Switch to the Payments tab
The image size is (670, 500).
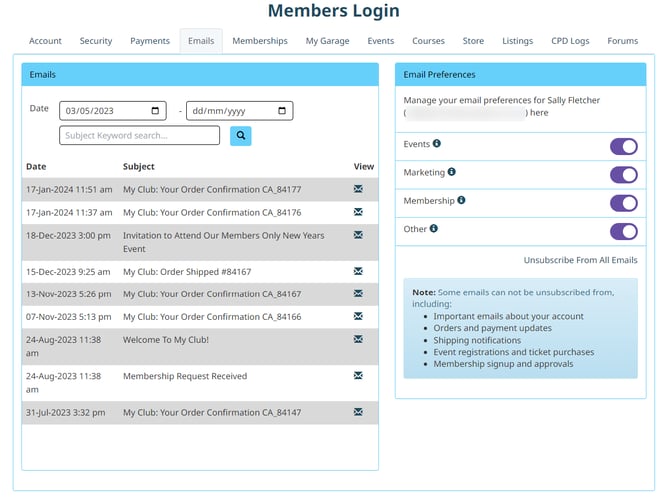[x=149, y=41]
